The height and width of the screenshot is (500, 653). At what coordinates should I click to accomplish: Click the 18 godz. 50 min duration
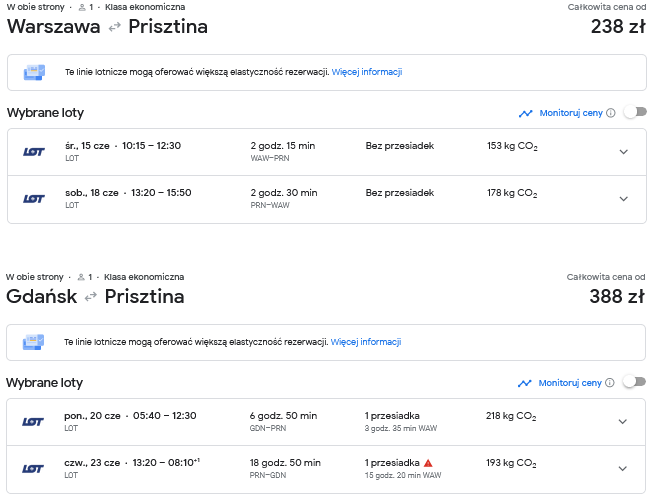click(285, 463)
